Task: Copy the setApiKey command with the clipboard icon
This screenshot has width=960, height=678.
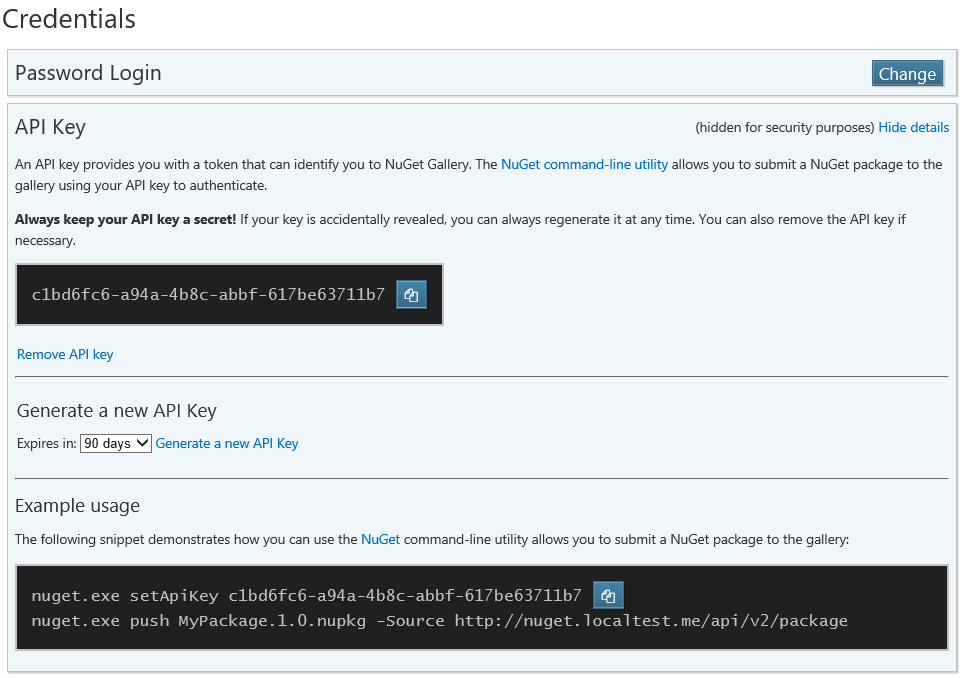Action: pos(608,595)
